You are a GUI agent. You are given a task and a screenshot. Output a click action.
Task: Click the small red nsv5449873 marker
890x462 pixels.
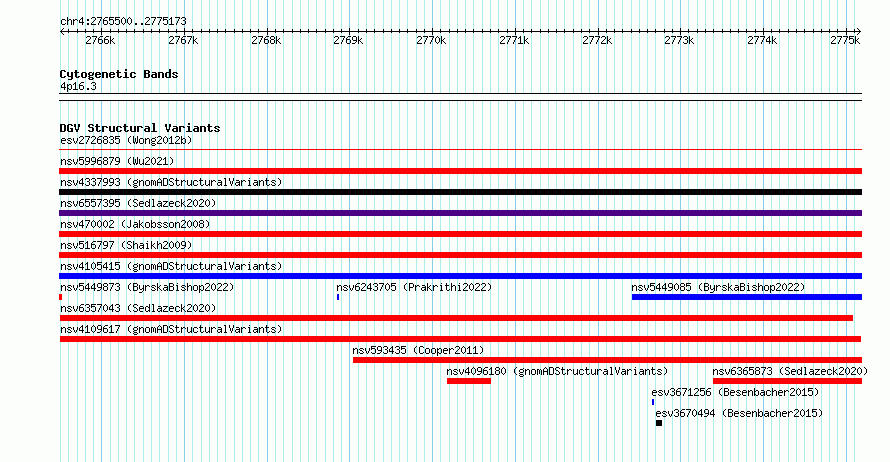click(61, 297)
